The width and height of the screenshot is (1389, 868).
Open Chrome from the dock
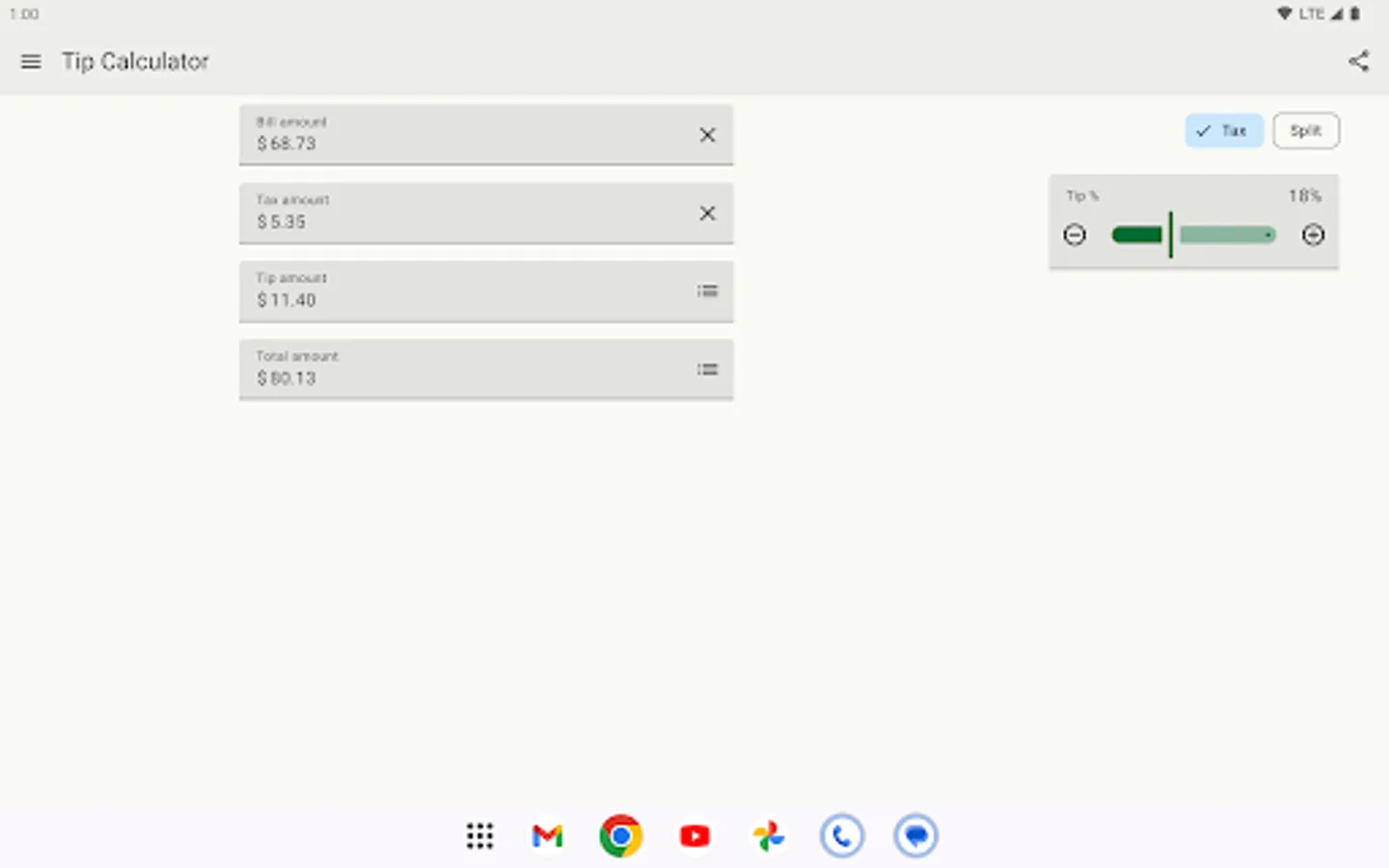(x=620, y=836)
